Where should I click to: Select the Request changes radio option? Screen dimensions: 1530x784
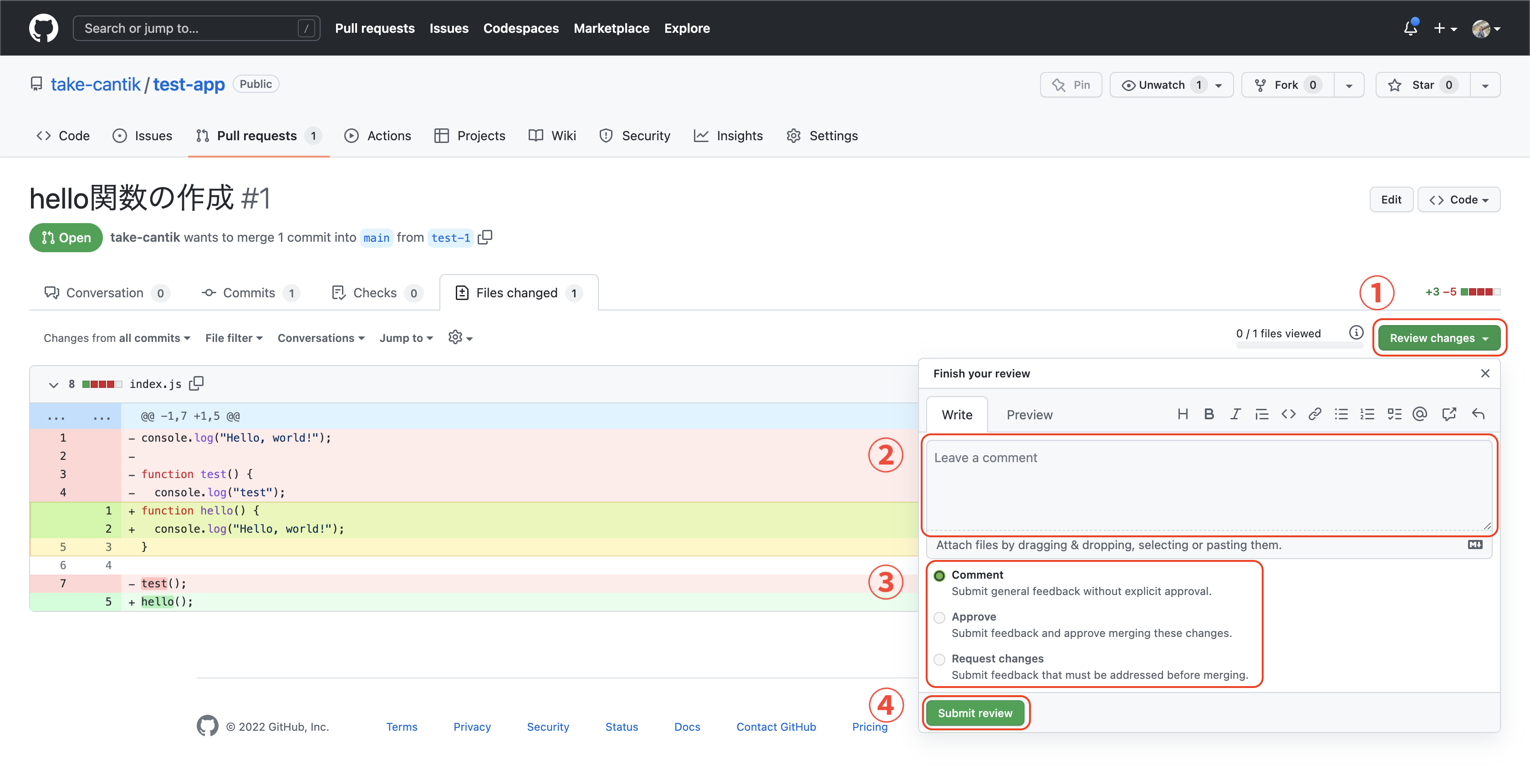939,659
